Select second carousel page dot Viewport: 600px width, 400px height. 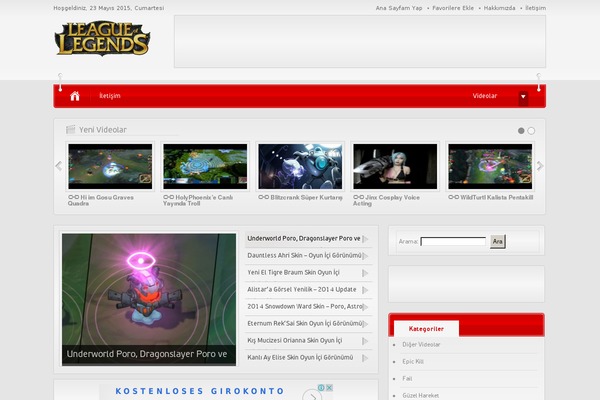[531, 131]
